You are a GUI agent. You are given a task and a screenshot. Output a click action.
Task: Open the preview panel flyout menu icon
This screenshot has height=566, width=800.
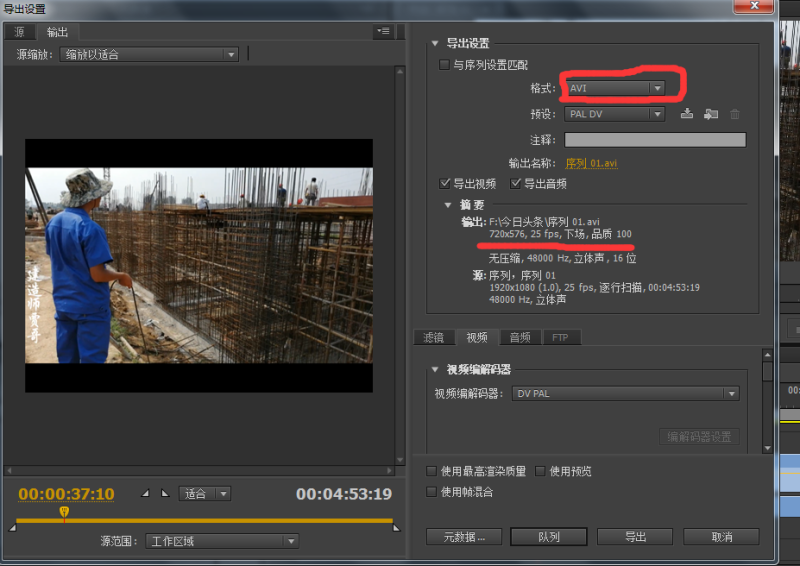click(384, 32)
